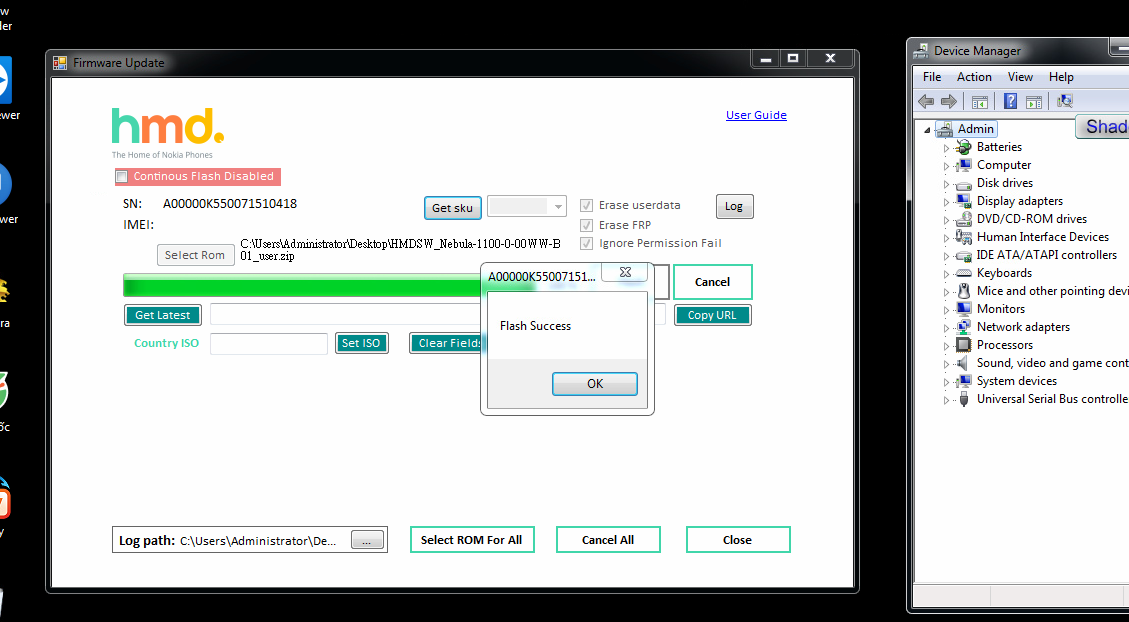
Task: Toggle the Ignore Permission Fail checkbox
Action: [x=587, y=243]
